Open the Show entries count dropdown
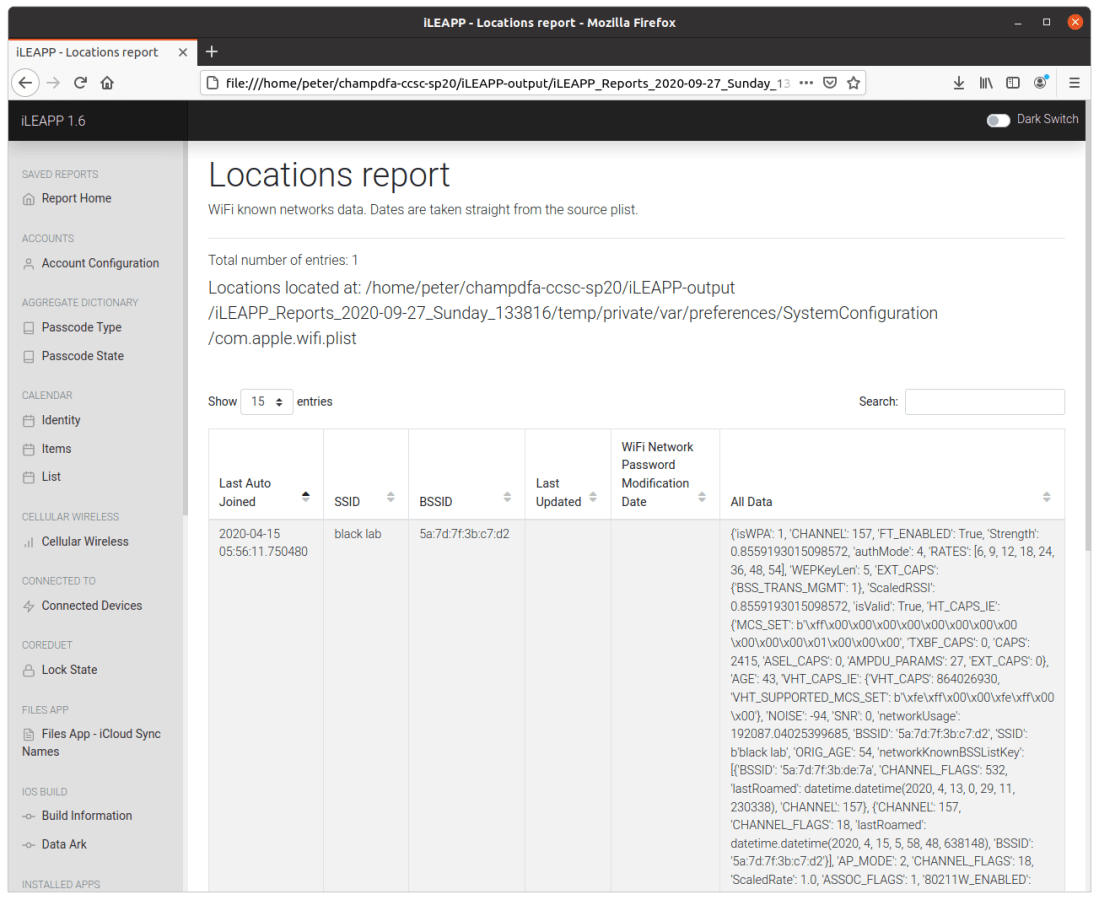Screen dimensions: 1099x900 click(266, 402)
